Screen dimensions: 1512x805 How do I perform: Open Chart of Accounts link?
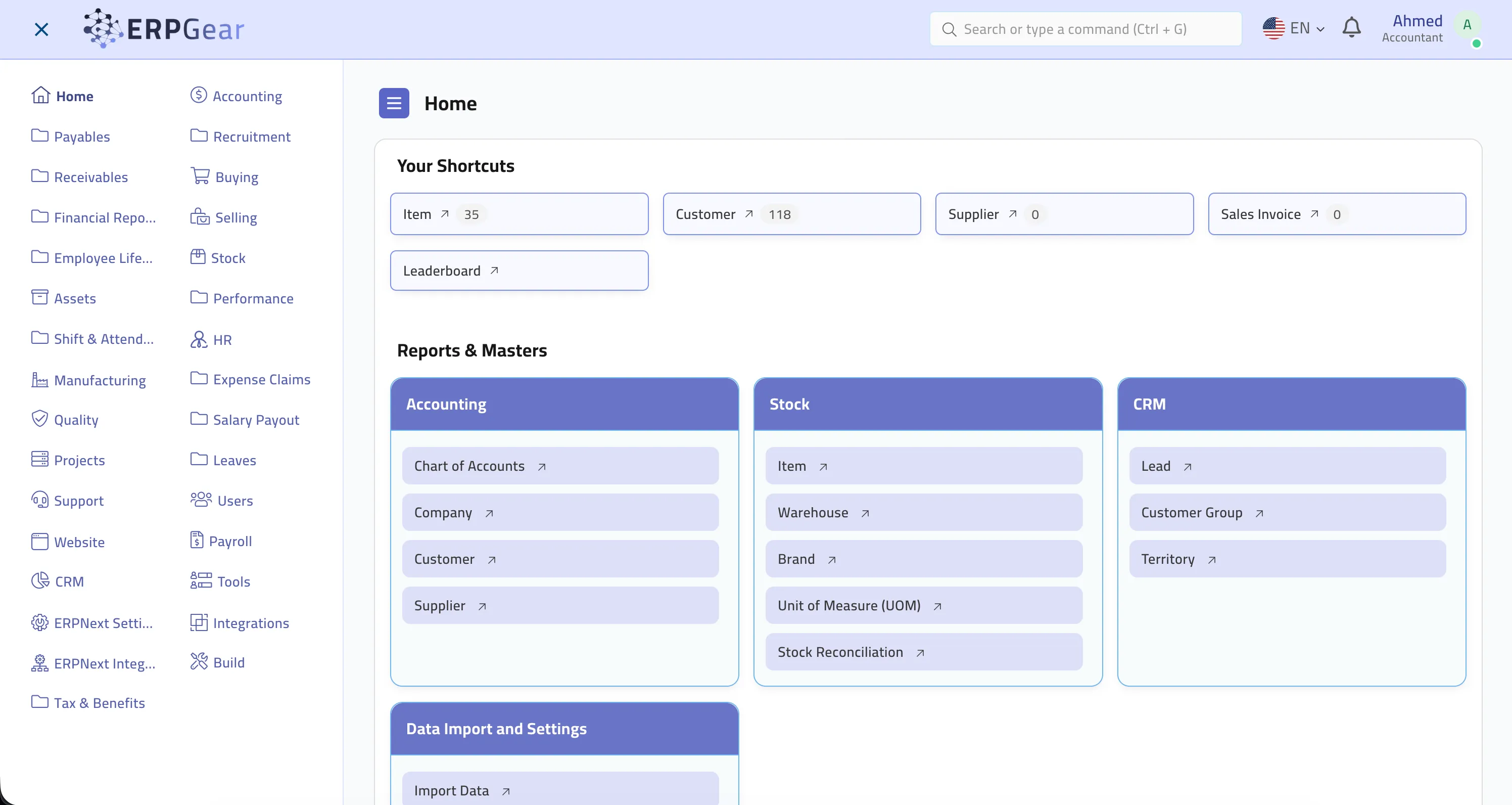coord(560,466)
